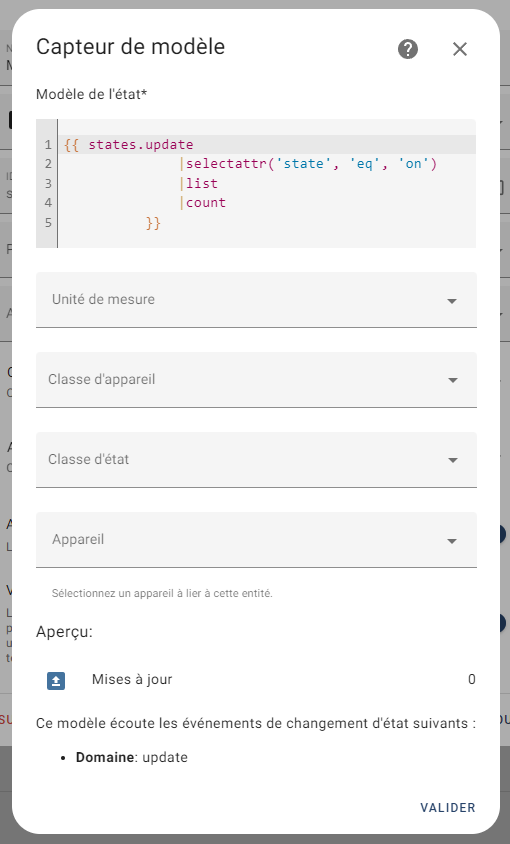Click the selectattr line in template editor
Viewport: 510px width, 844px height.
tap(311, 164)
